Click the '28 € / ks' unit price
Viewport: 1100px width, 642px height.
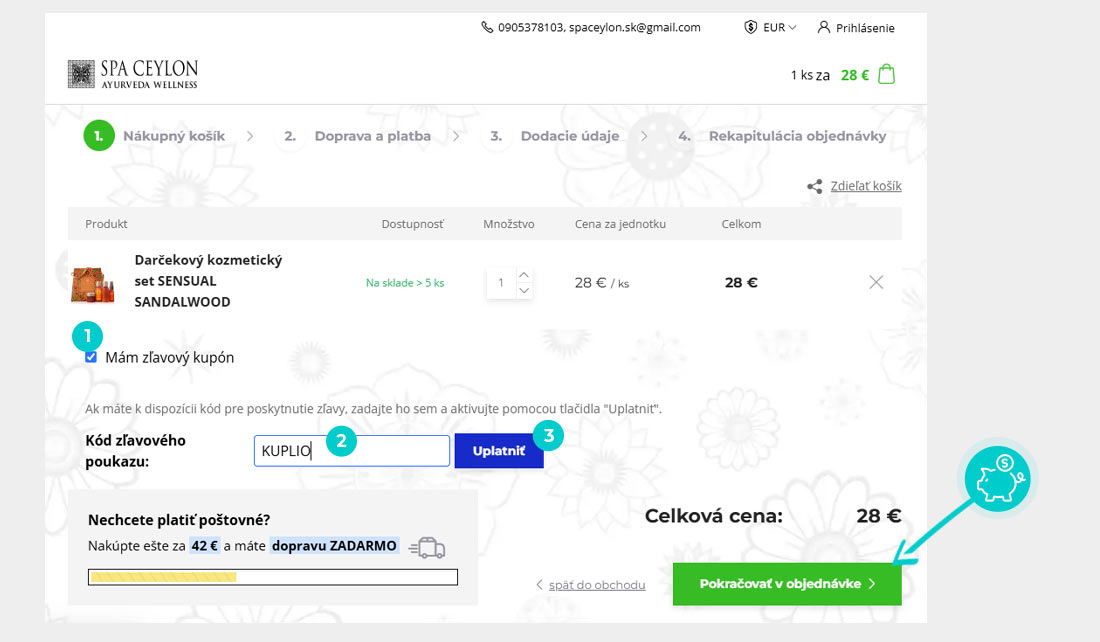click(x=602, y=283)
